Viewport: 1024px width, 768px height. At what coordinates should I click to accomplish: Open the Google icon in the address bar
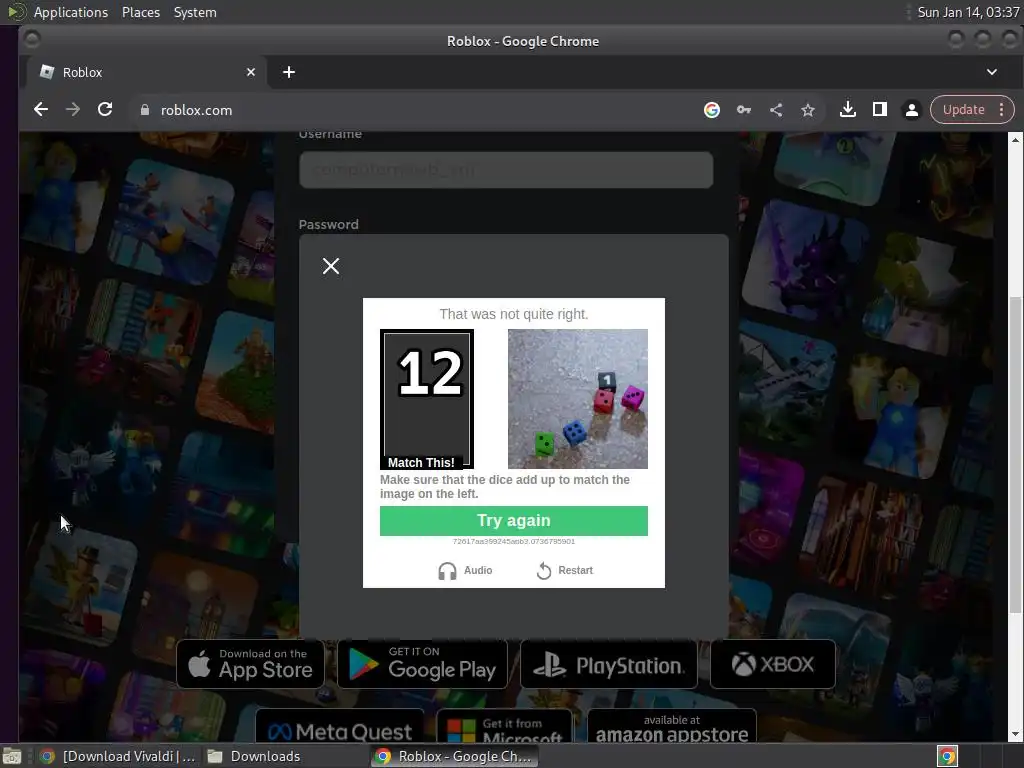click(712, 110)
